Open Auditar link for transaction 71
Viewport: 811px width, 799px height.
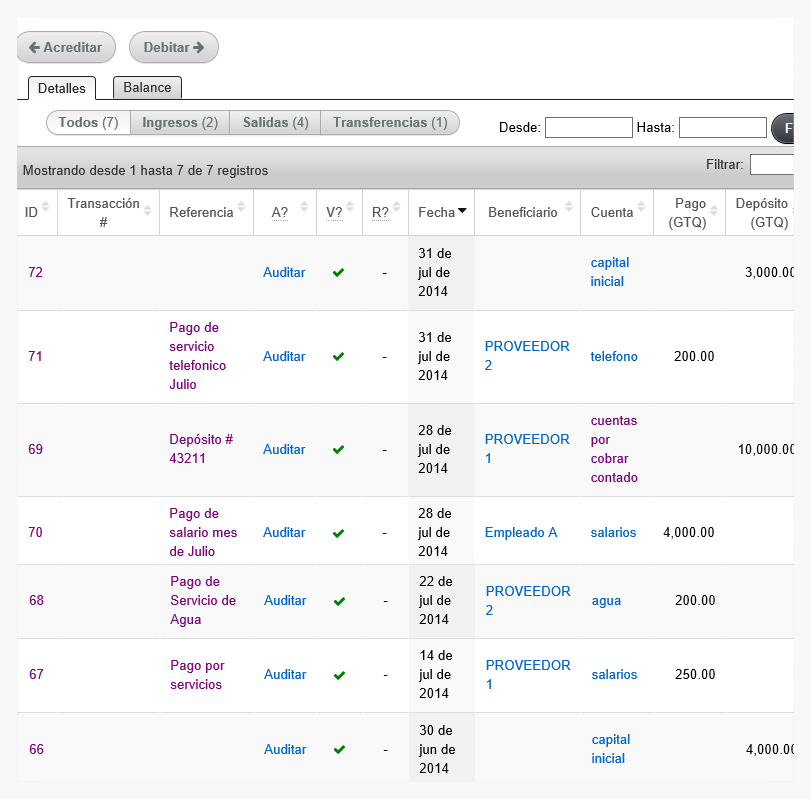[284, 356]
